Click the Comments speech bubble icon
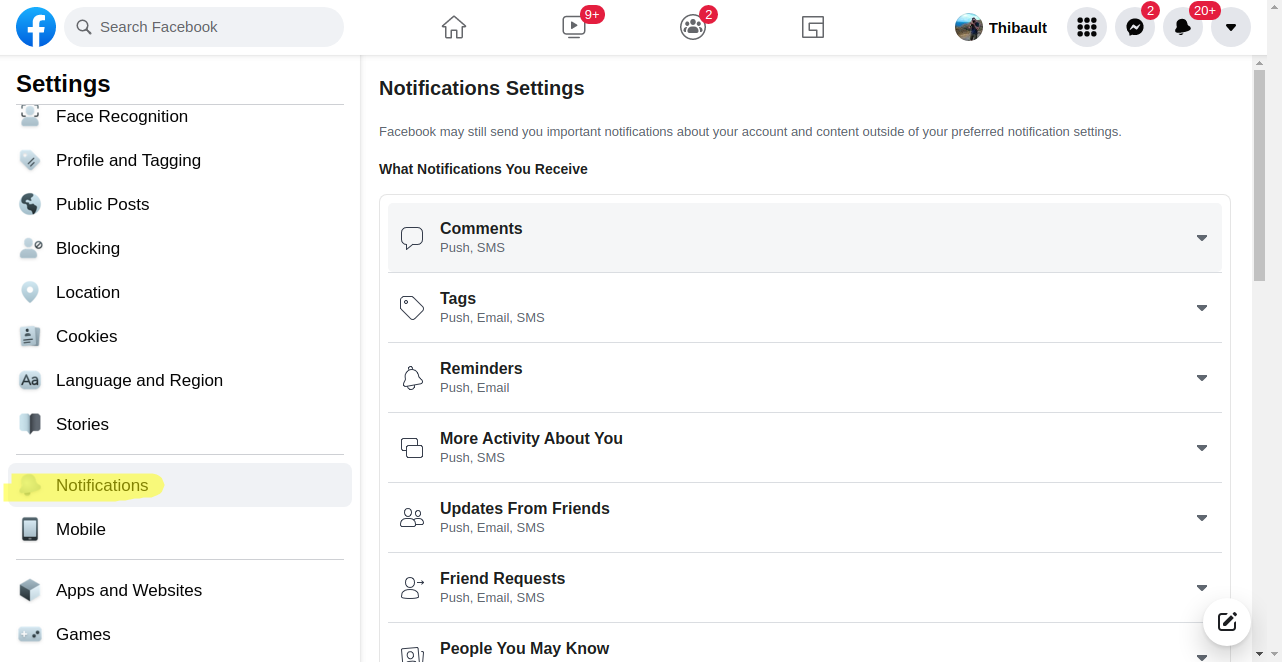 tap(412, 238)
